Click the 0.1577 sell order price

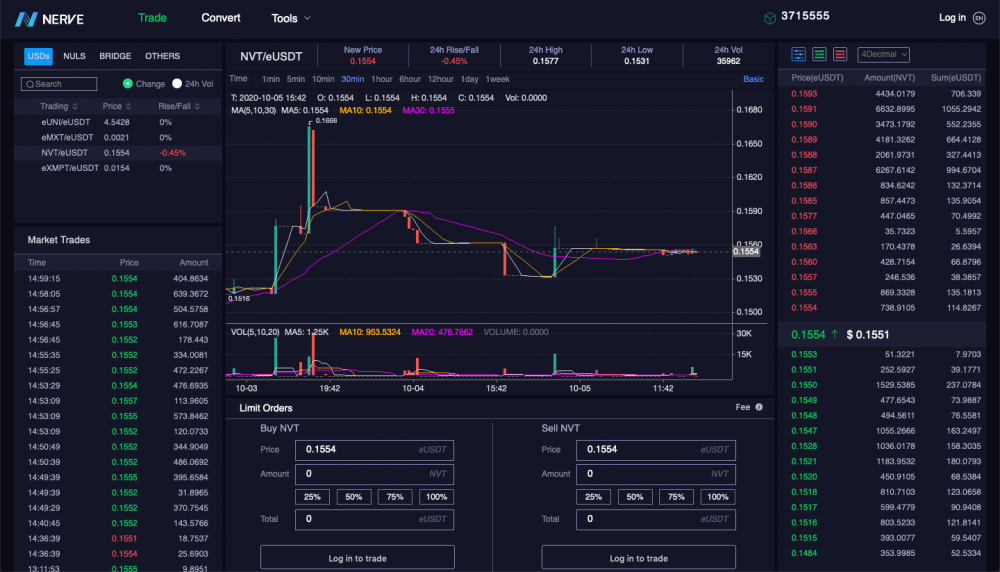coord(804,216)
